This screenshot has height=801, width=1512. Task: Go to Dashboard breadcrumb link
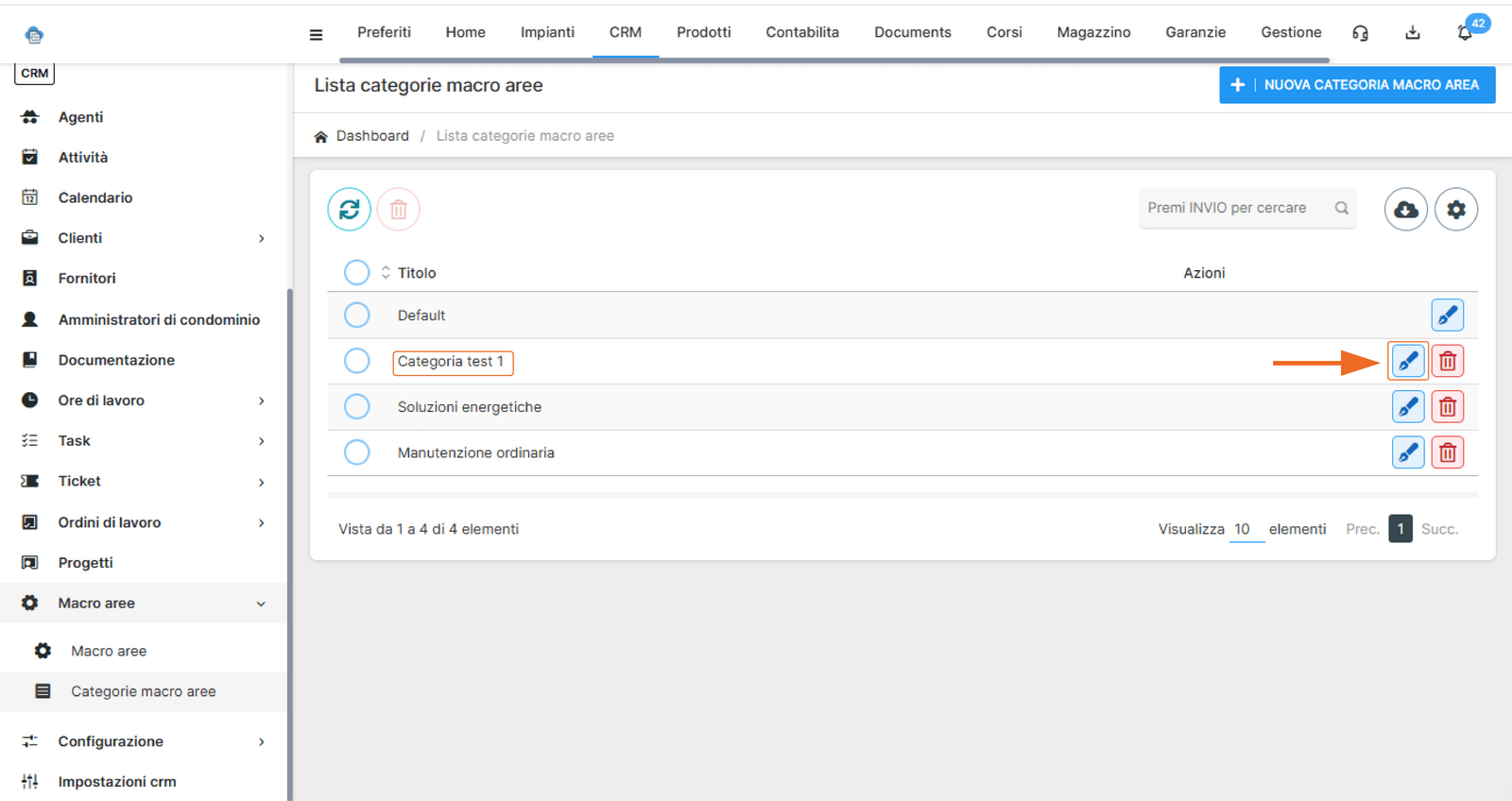point(372,136)
